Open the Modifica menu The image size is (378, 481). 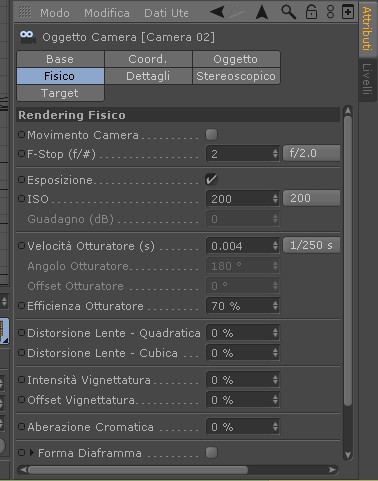click(x=107, y=13)
